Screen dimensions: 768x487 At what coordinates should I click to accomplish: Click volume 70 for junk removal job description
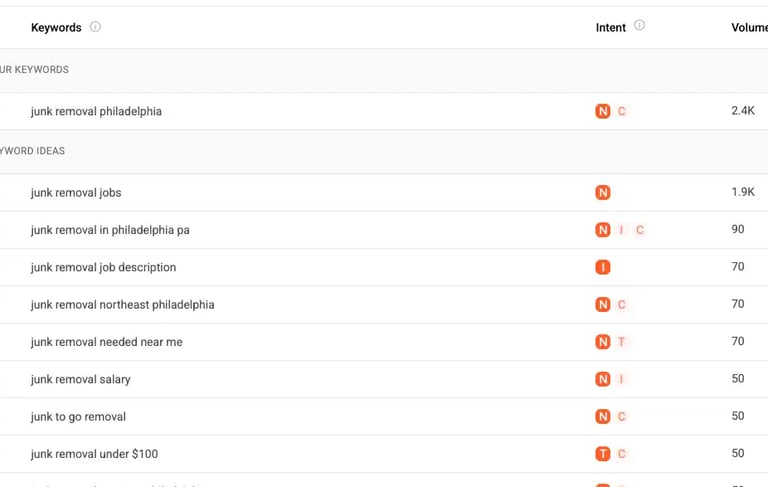(738, 267)
